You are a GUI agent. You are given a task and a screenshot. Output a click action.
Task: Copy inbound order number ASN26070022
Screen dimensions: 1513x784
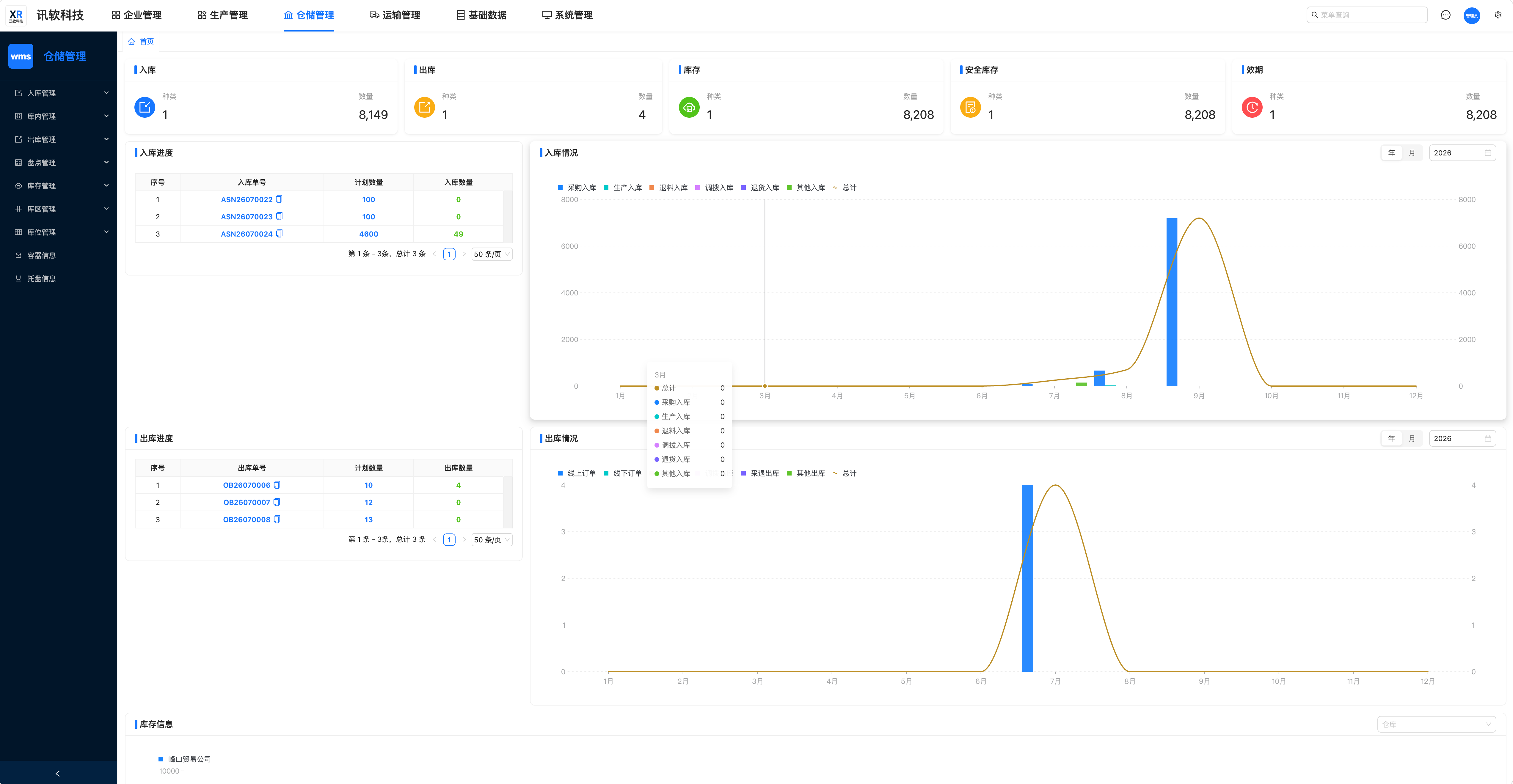tap(280, 199)
